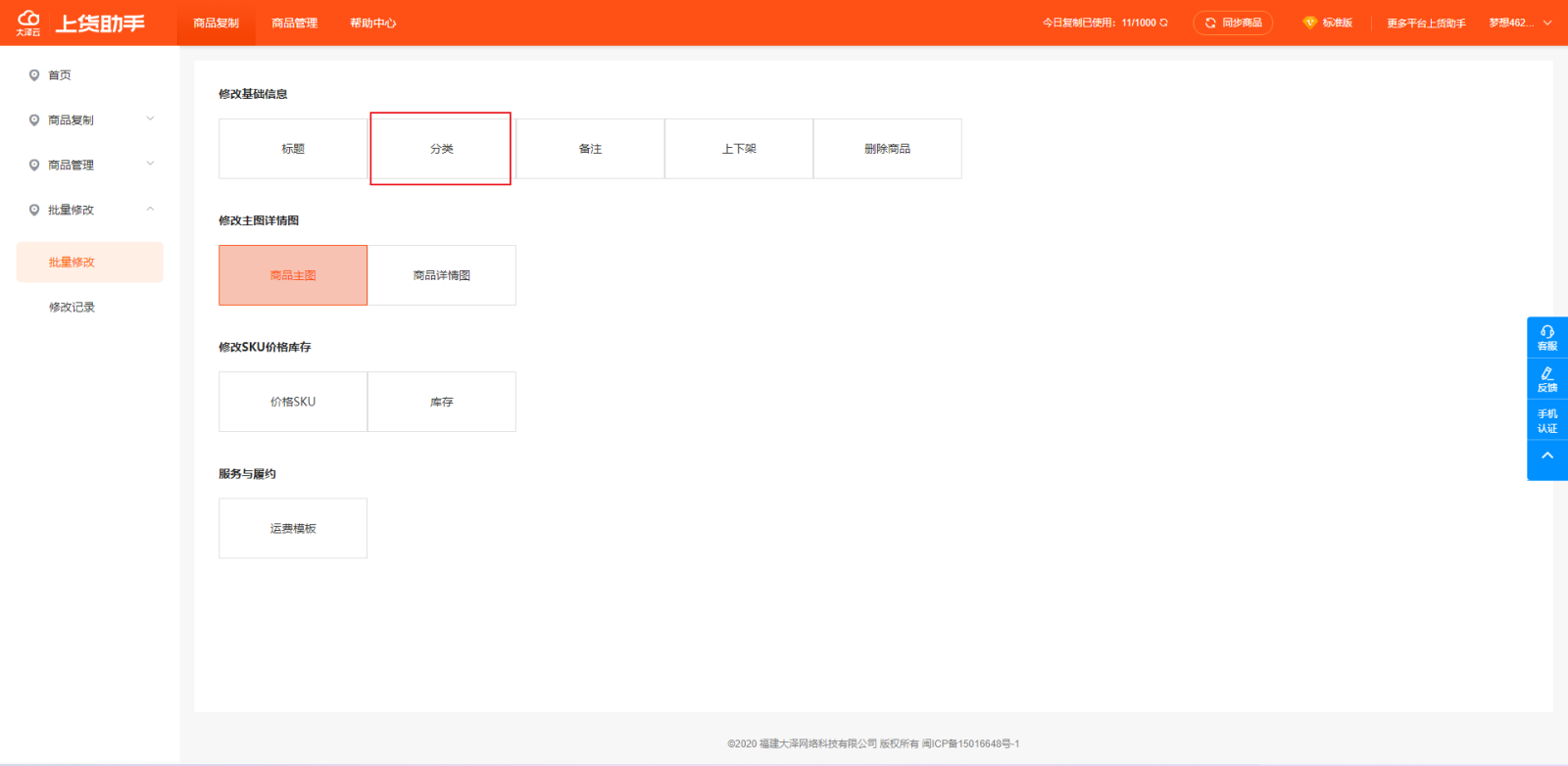Viewport: 1568px width, 766px height.
Task: Click the diamond icon next to 标准版
Action: (1309, 23)
